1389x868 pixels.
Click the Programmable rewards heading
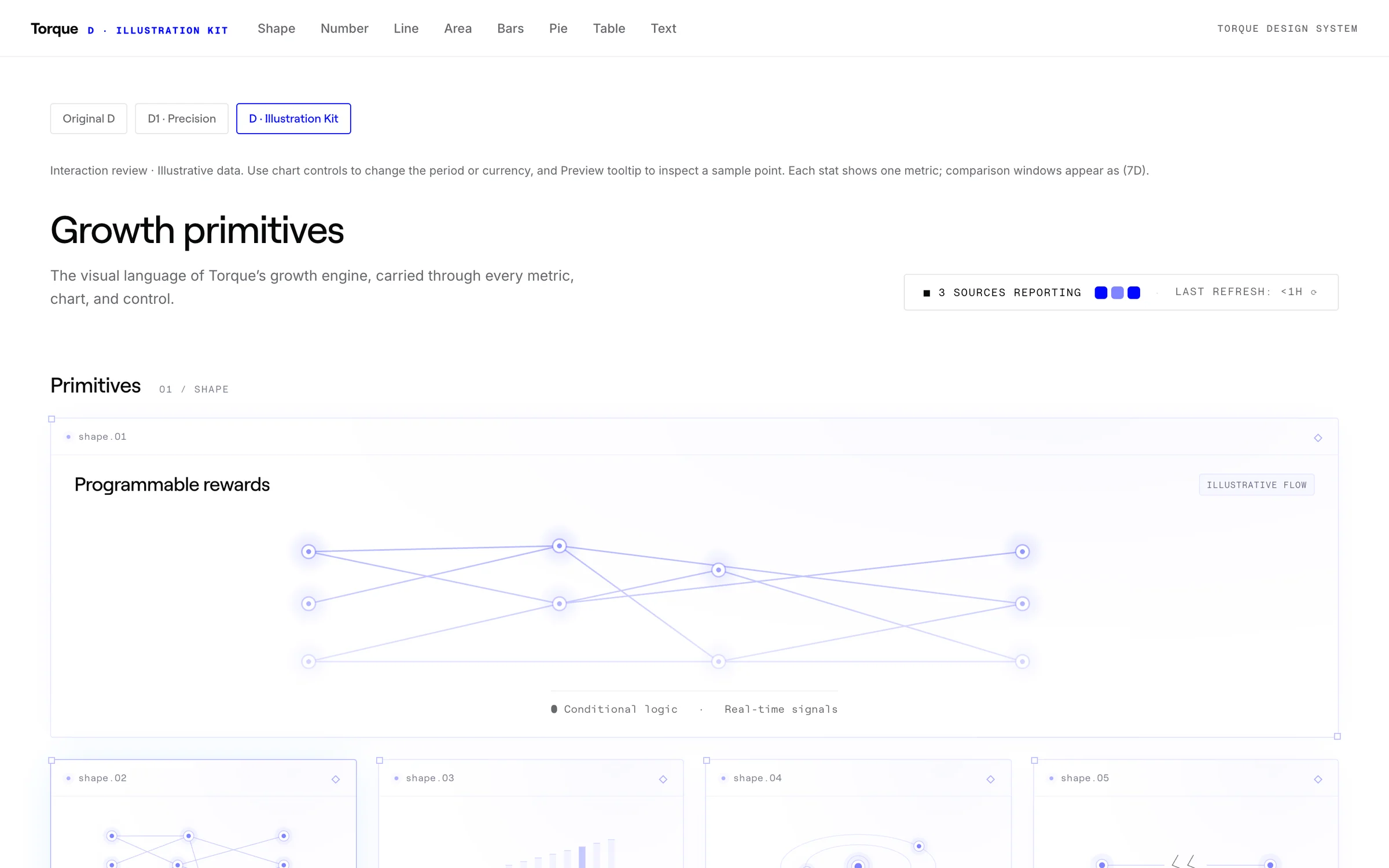(x=172, y=484)
